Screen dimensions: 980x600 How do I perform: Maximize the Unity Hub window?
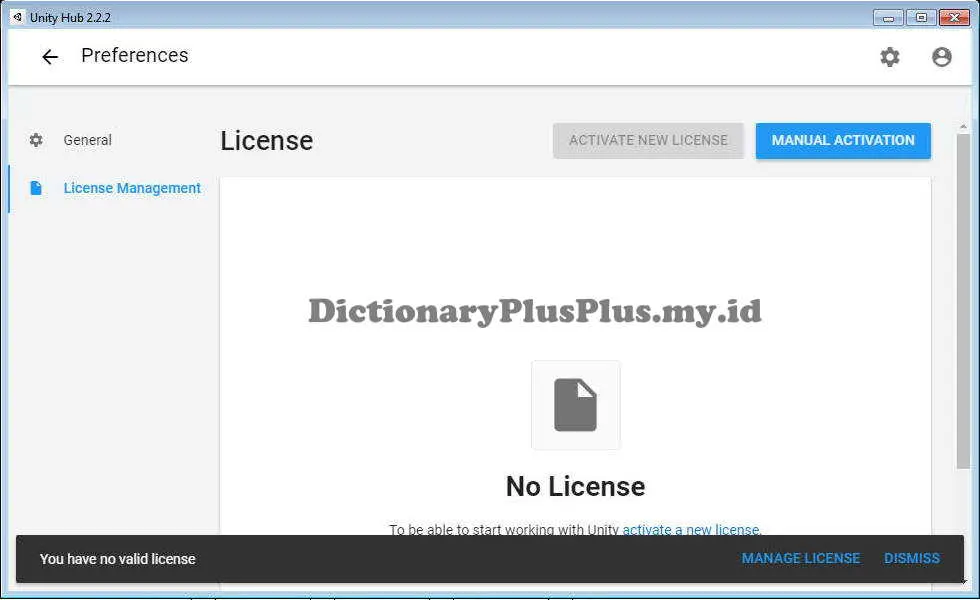coord(921,18)
